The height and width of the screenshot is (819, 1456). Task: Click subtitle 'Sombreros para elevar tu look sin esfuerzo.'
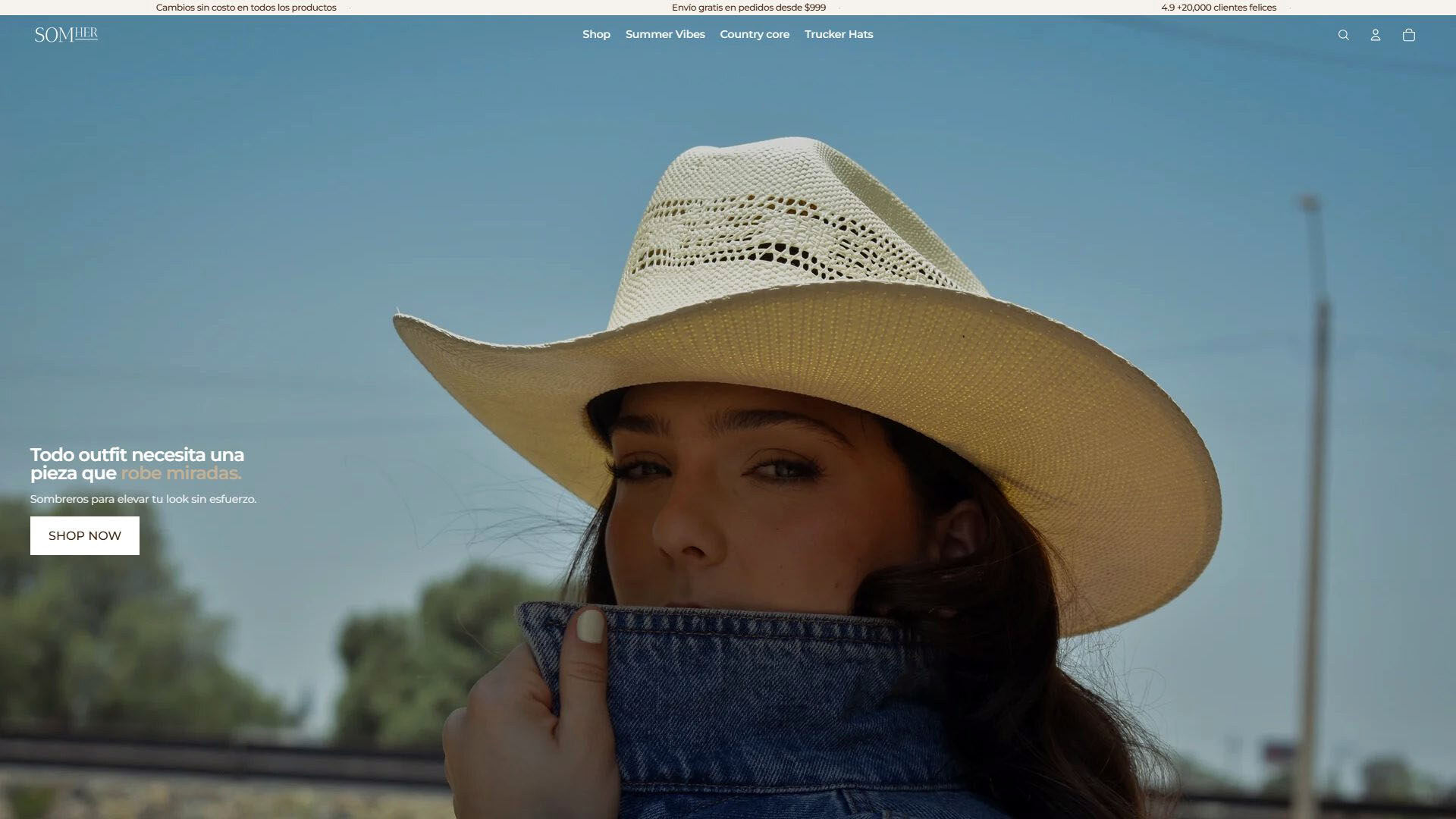pos(143,499)
